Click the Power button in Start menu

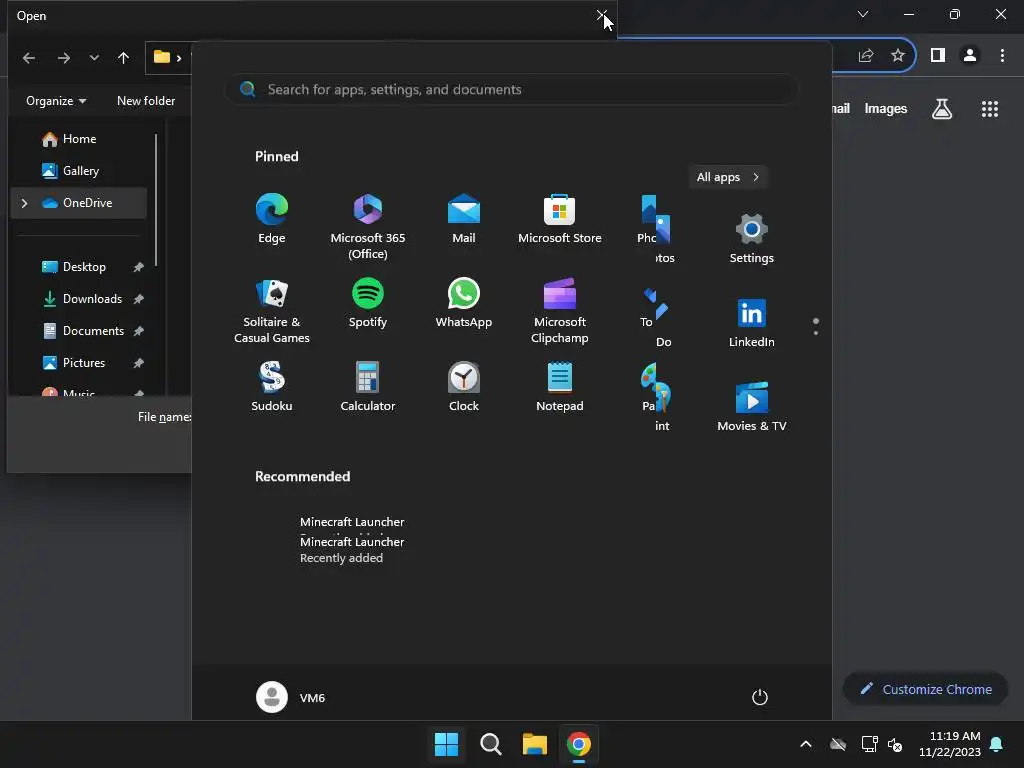point(760,697)
